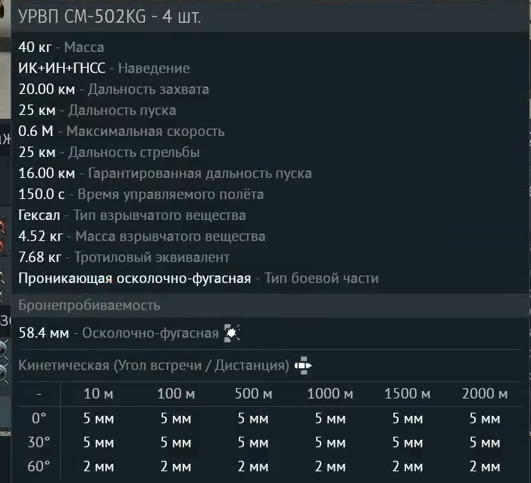Select Проникающая осколочно-фугасная warhead type
531x483 pixels.
[135, 278]
